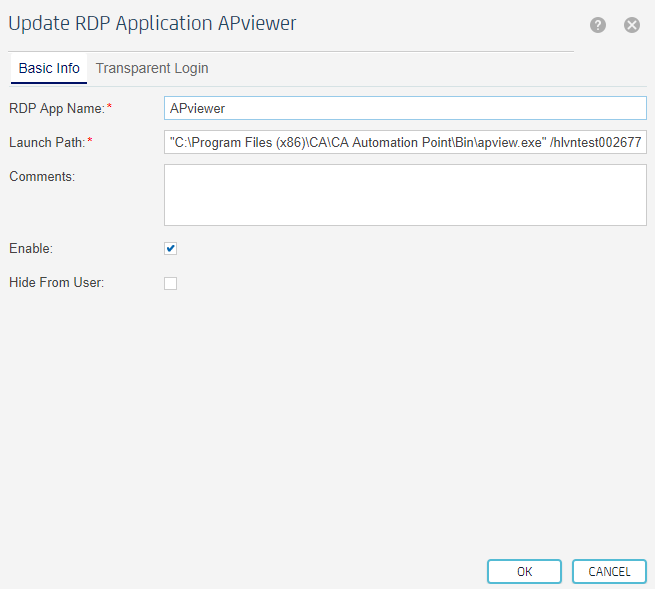655x589 pixels.
Task: Click the 'Comments:' label
Action: pos(43,176)
